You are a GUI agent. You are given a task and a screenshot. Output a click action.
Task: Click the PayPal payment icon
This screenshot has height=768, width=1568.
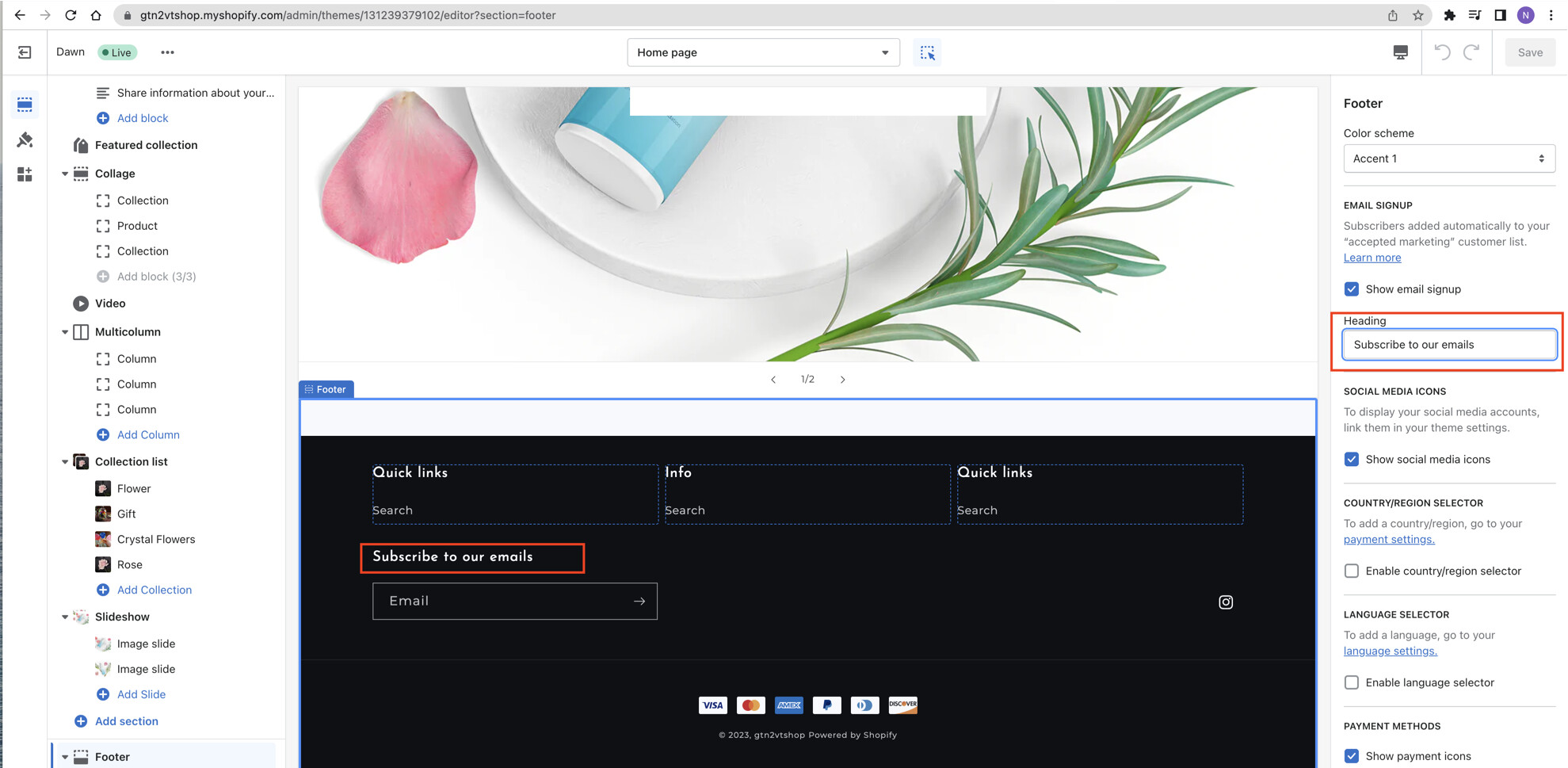pos(827,705)
